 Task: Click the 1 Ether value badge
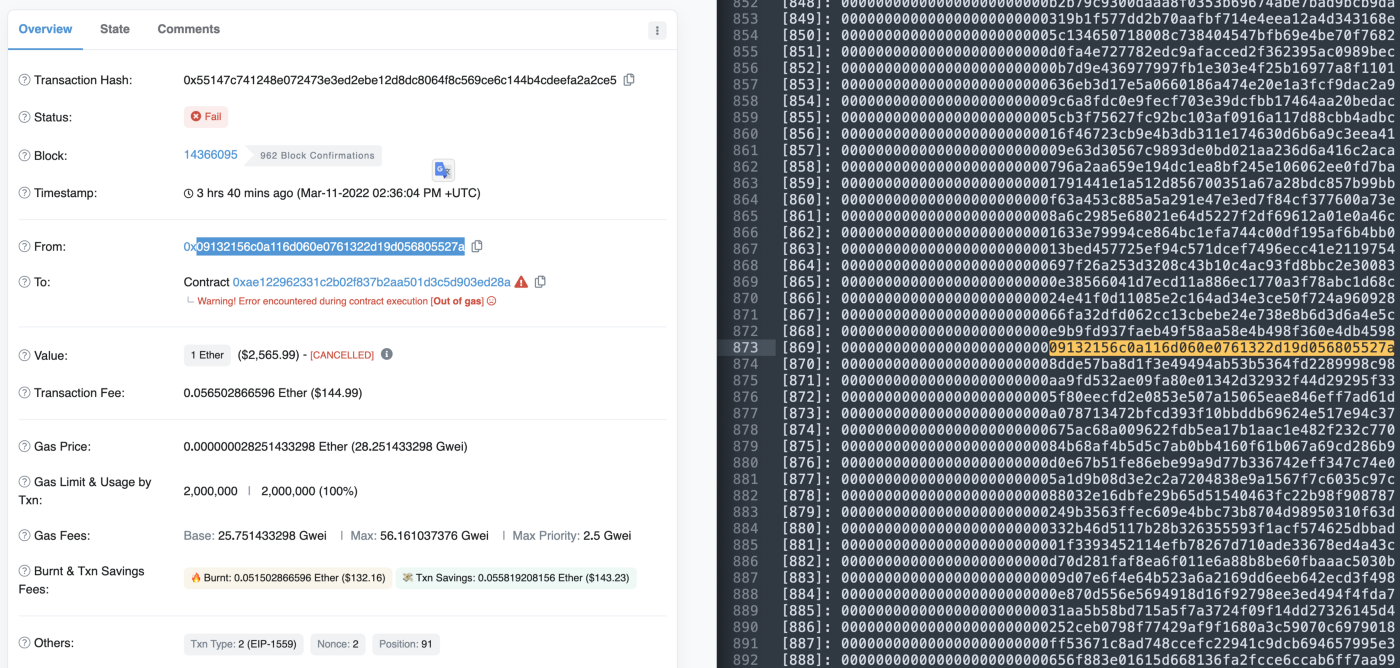click(207, 355)
